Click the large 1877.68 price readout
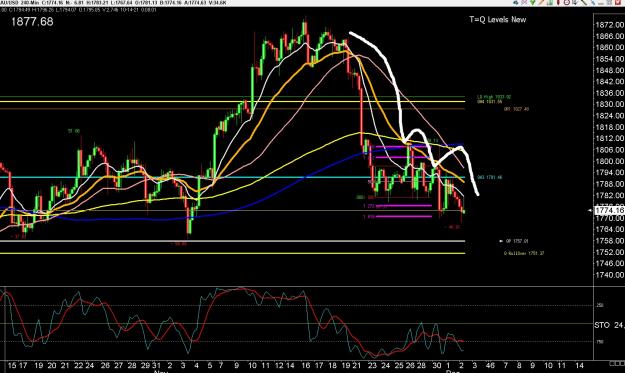This screenshot has width=625, height=373. tap(32, 22)
